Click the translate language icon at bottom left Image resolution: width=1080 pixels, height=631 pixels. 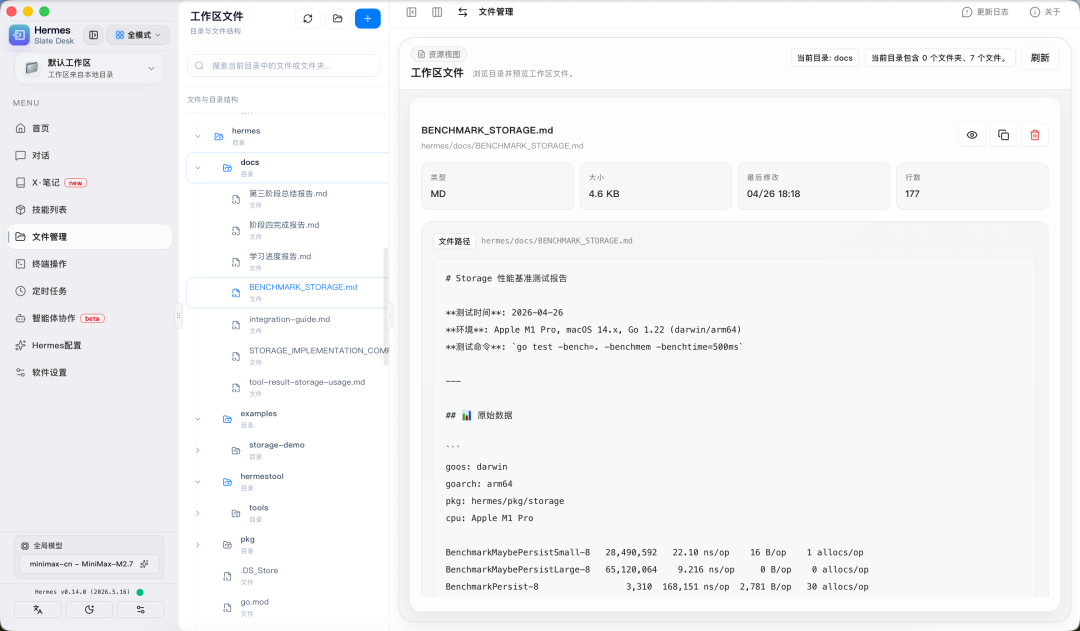[38, 610]
